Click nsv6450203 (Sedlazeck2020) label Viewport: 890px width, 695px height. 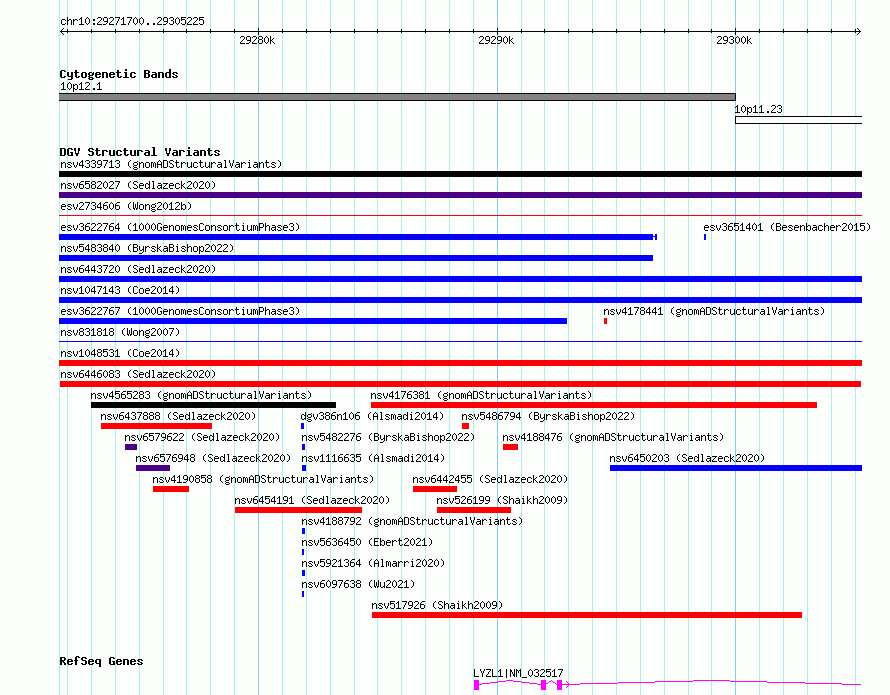point(687,458)
